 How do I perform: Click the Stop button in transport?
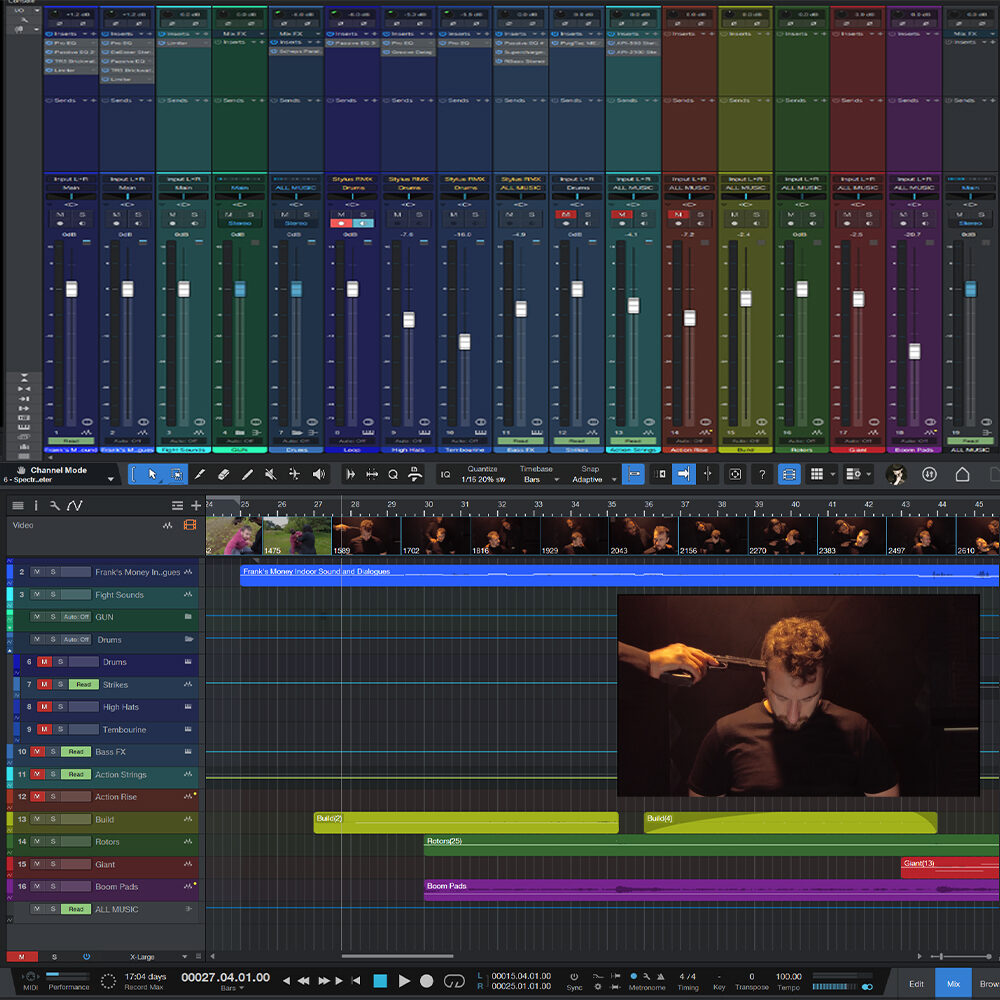[380, 981]
